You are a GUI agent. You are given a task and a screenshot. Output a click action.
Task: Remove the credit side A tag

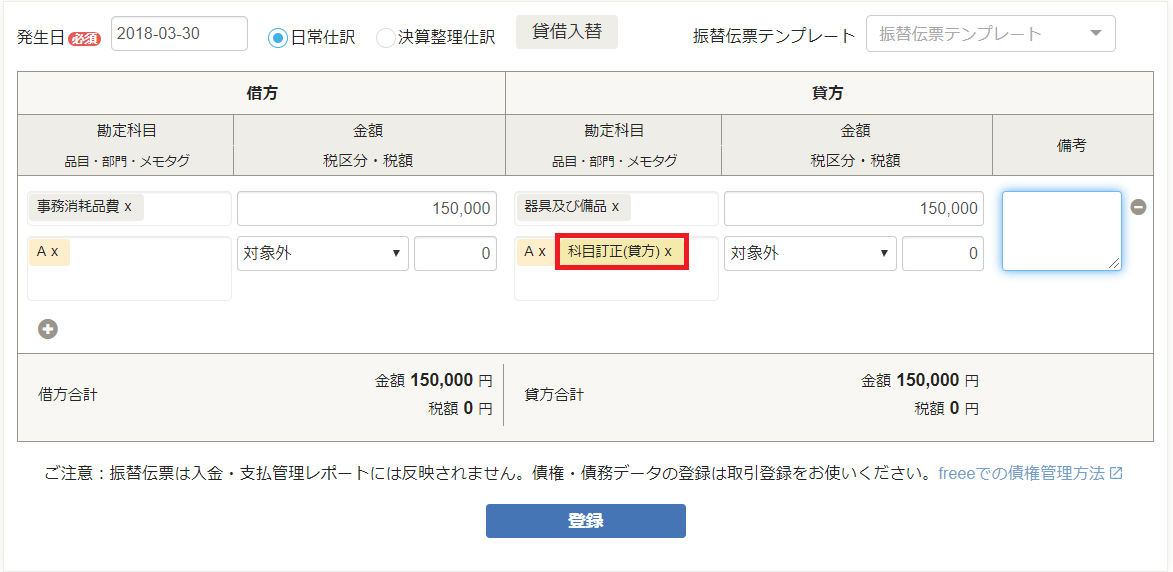point(542,252)
